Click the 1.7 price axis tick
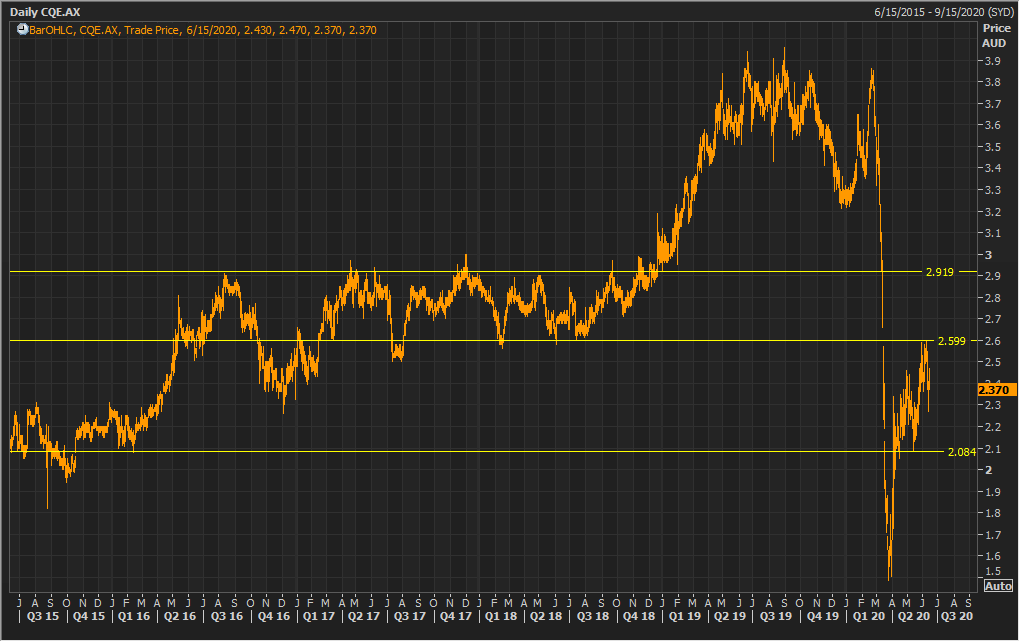 [x=993, y=535]
